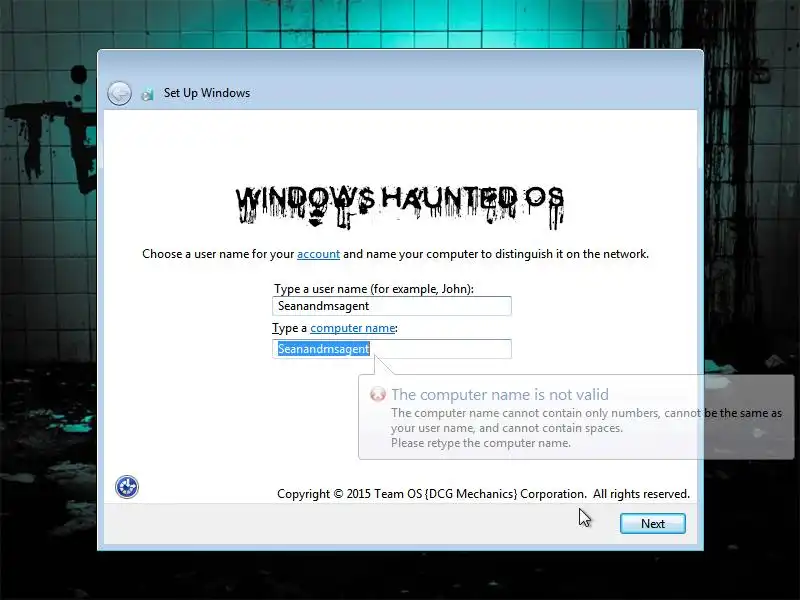Click the red error icon in balloon
The width and height of the screenshot is (800, 600).
click(378, 394)
